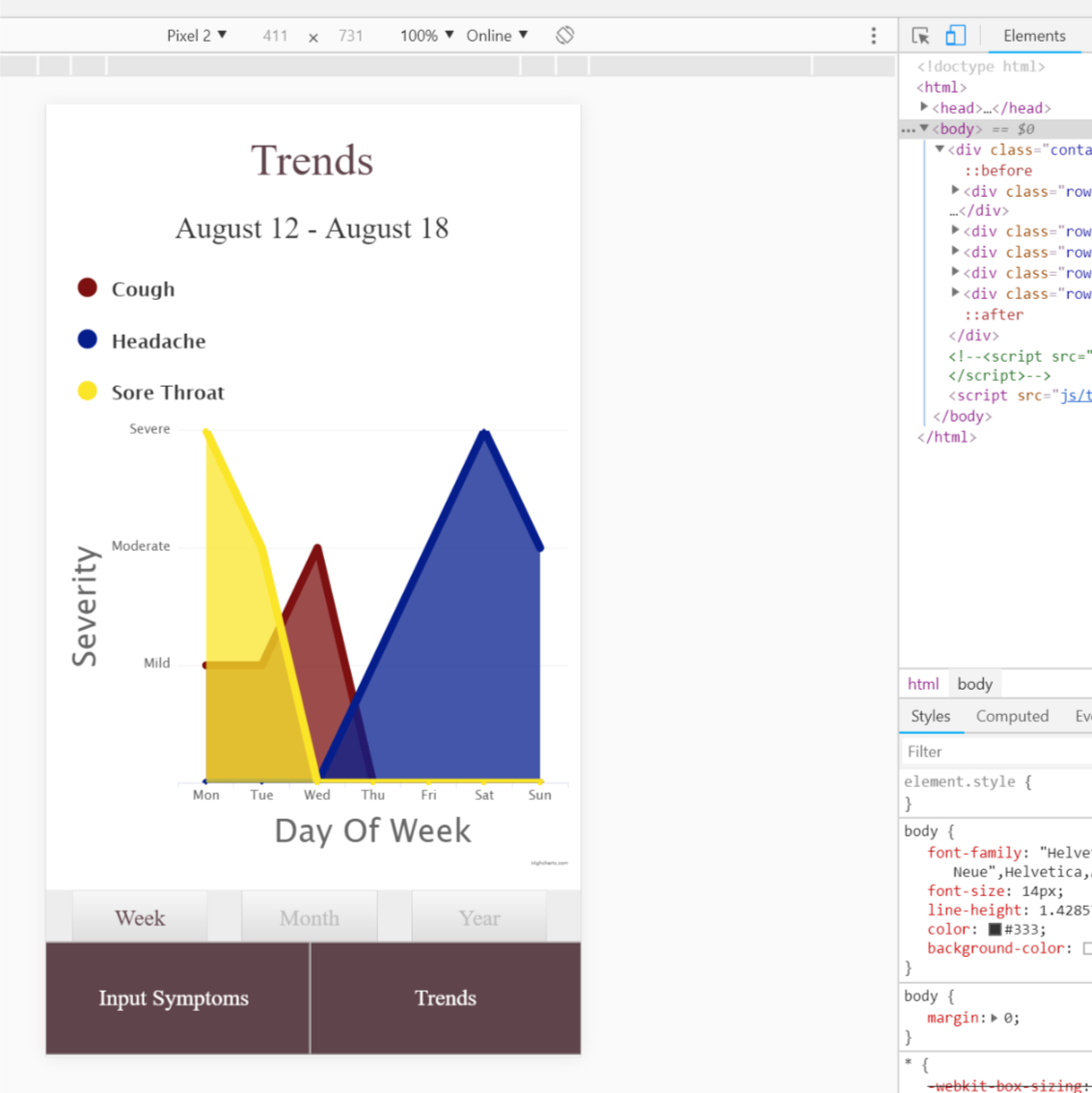Click the viewport width field showing 411

click(275, 36)
